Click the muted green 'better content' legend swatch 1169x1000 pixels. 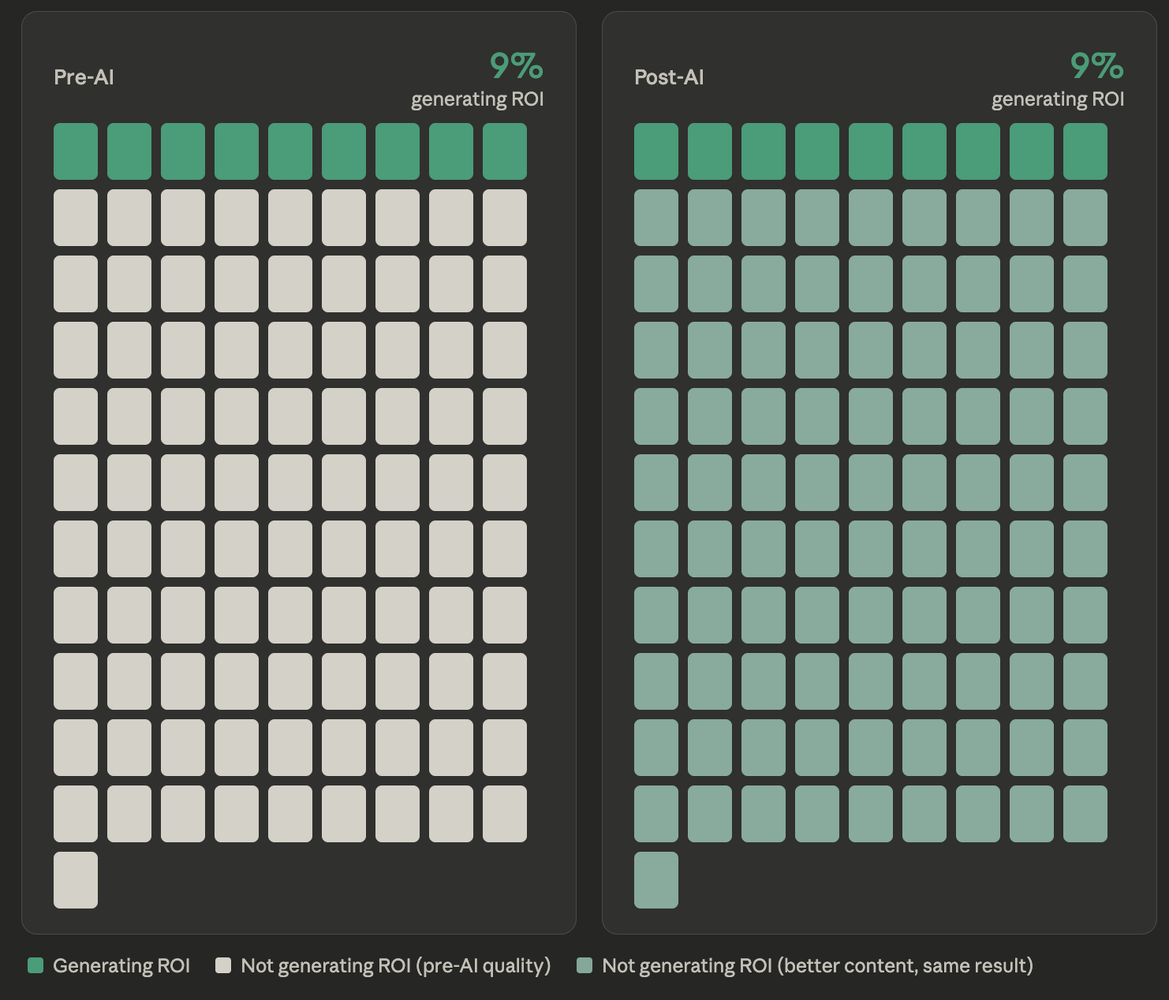point(584,966)
